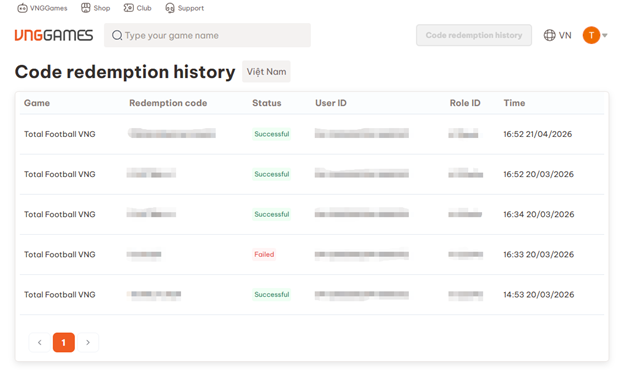624x376 pixels.
Task: Expand the account dropdown arrow
Action: coord(605,35)
